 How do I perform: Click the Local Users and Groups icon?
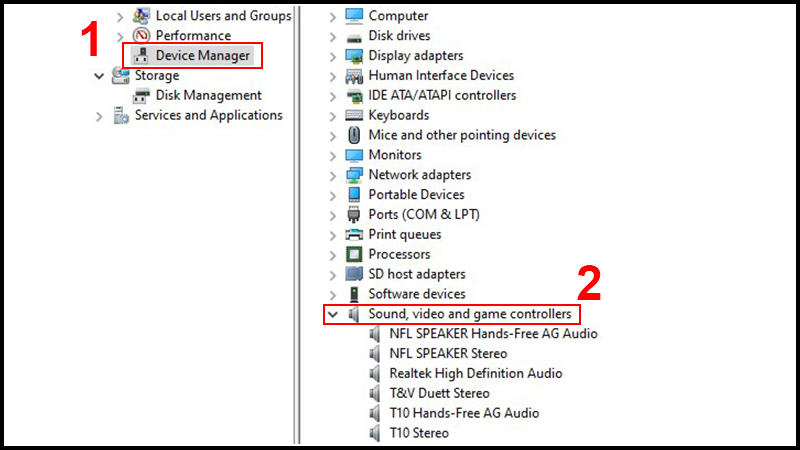pos(141,16)
